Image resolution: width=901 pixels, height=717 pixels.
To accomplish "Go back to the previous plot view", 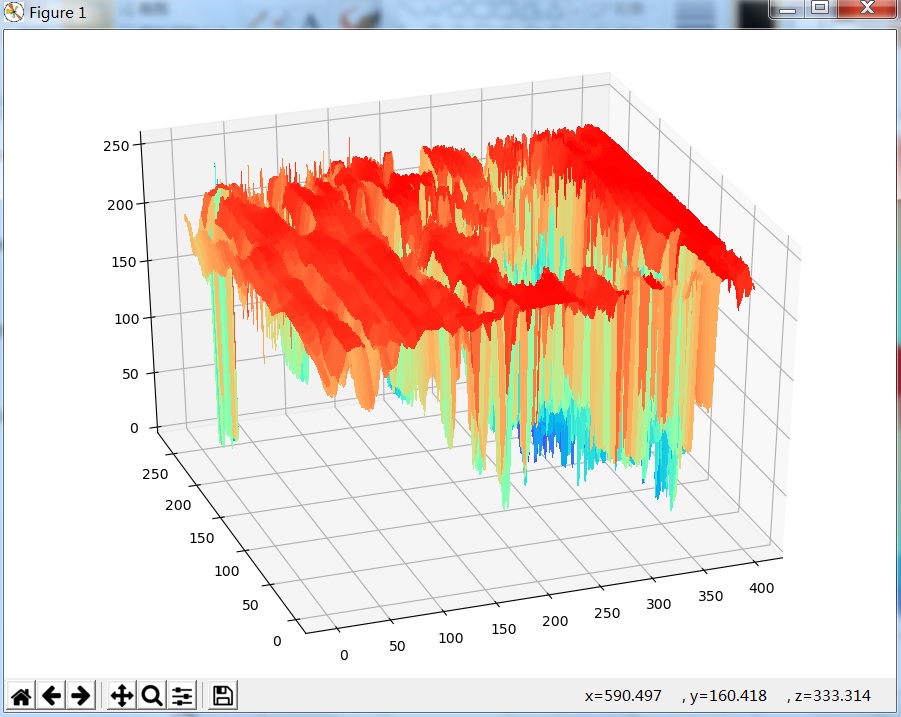I will 51,694.
